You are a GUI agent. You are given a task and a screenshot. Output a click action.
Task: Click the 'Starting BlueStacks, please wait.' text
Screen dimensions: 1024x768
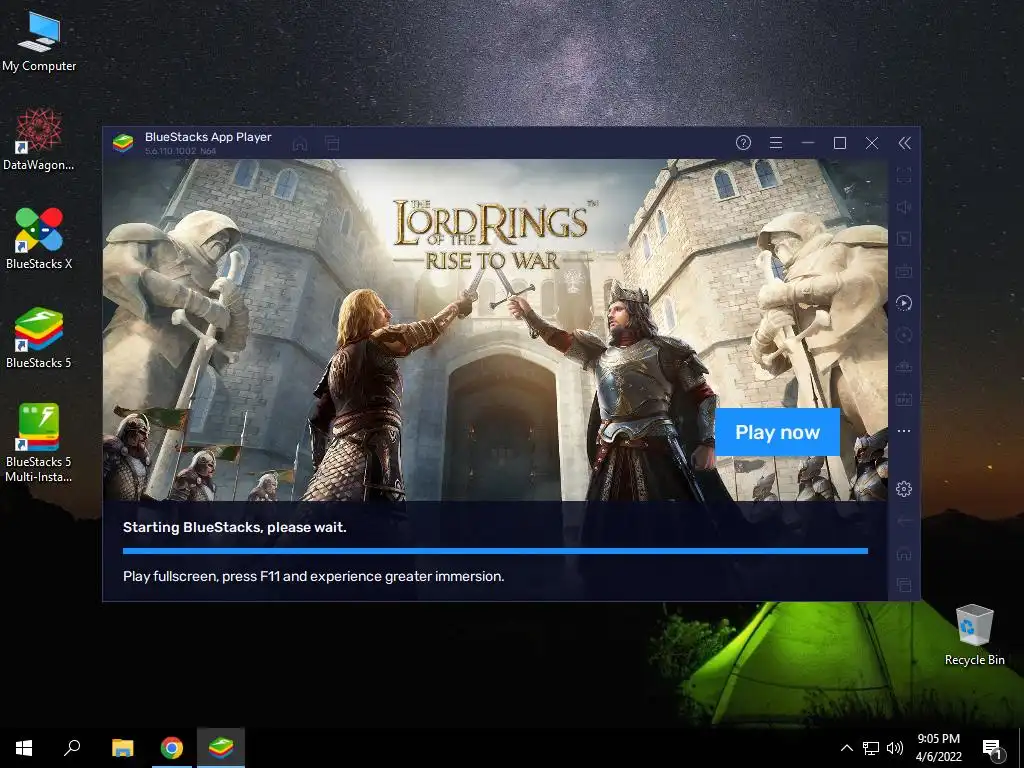pos(234,528)
